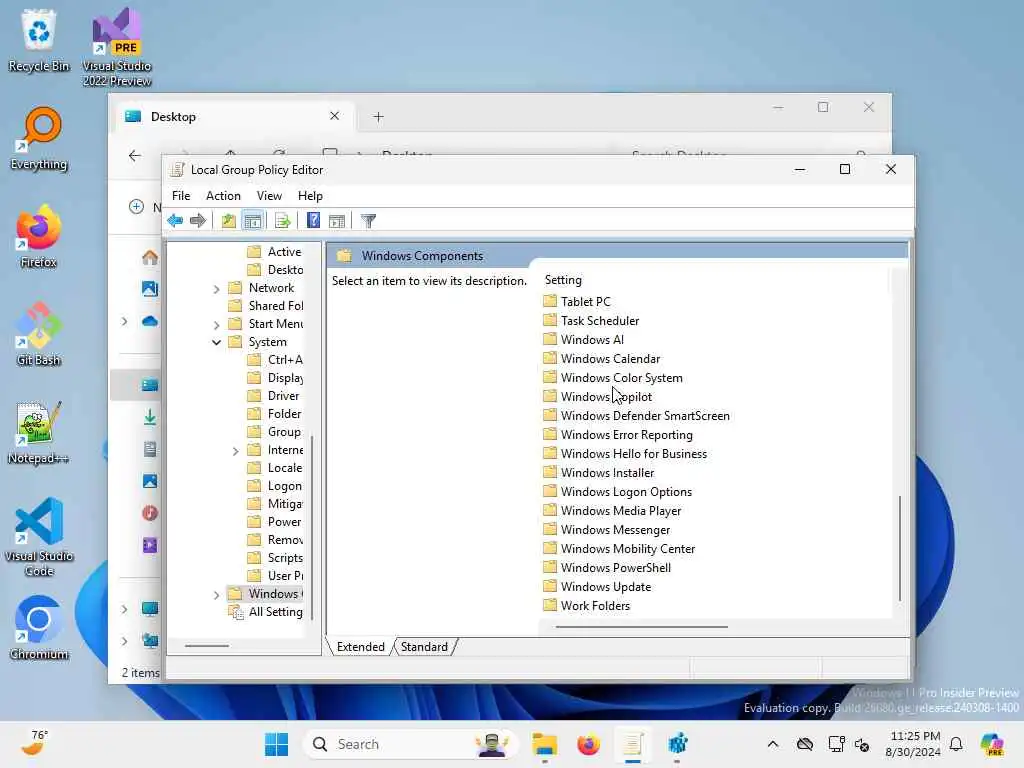Screen dimensions: 1024x768
Task: Open the Tablet PC folder
Action: point(577,302)
